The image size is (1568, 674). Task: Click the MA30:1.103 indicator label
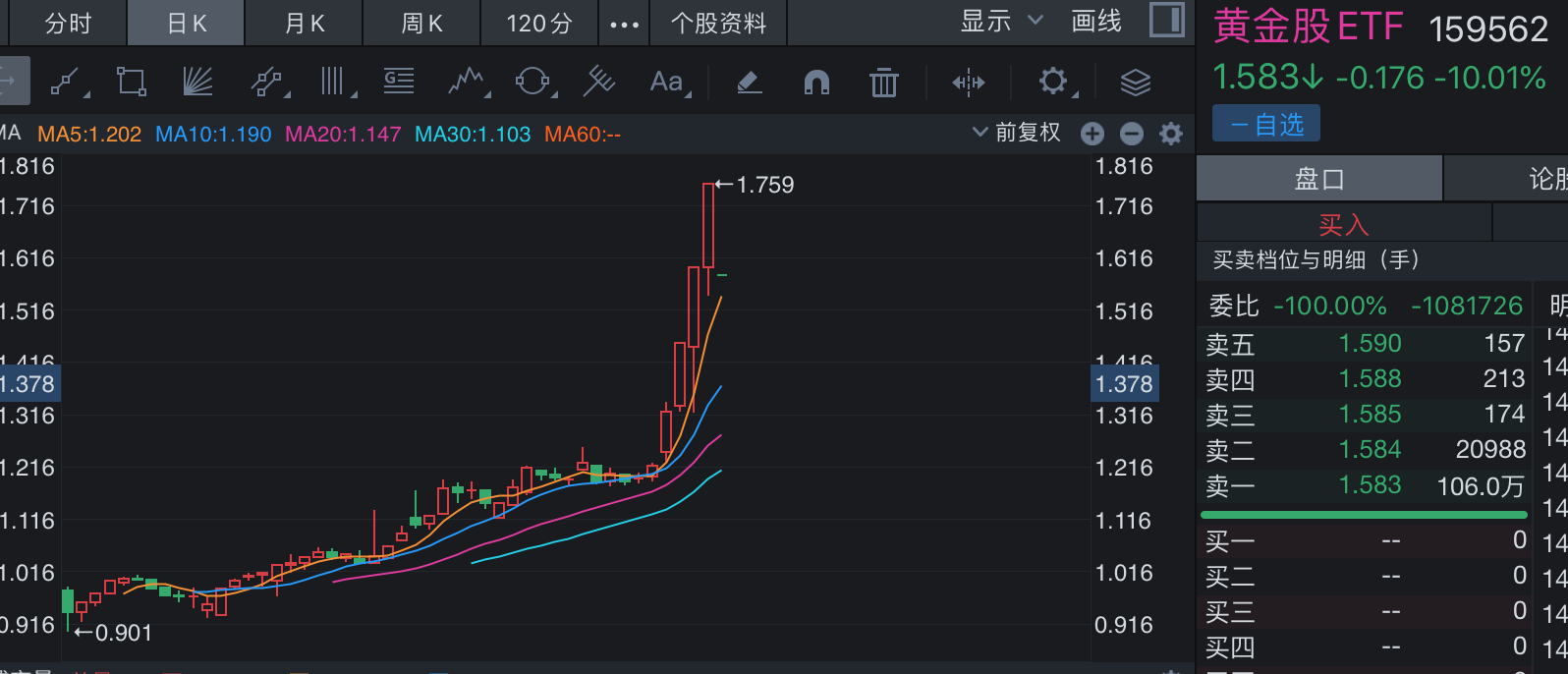click(x=473, y=134)
